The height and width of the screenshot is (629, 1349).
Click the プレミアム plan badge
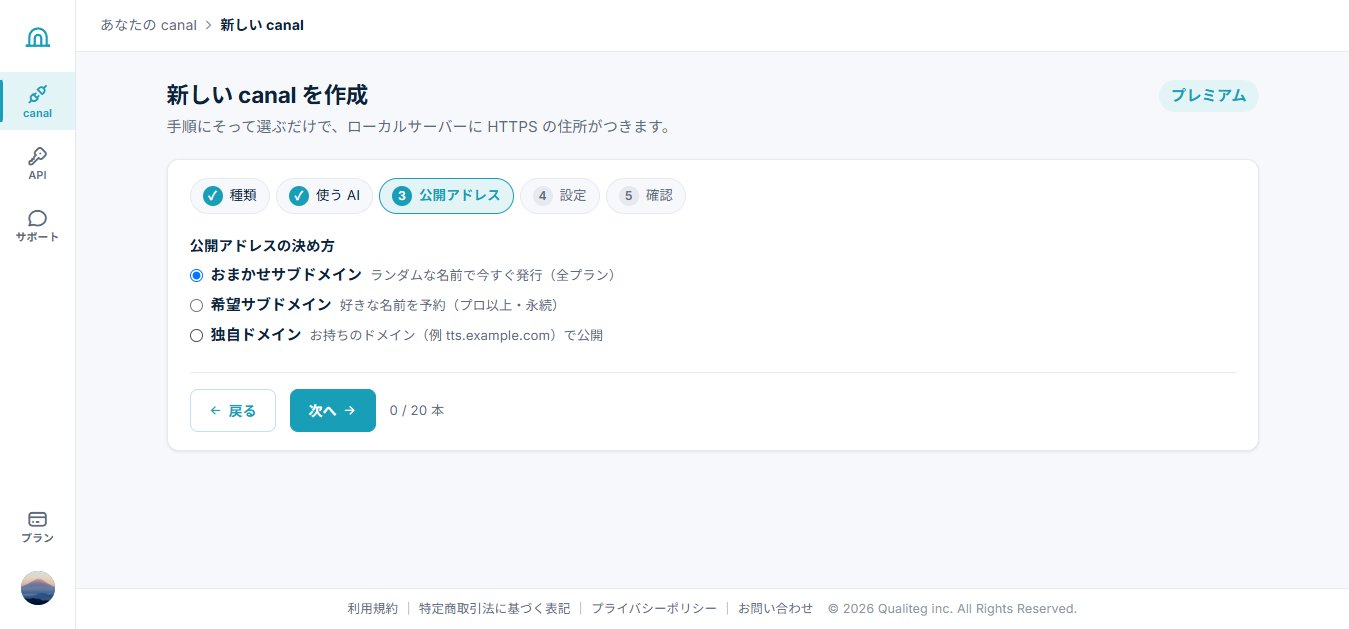[1208, 96]
